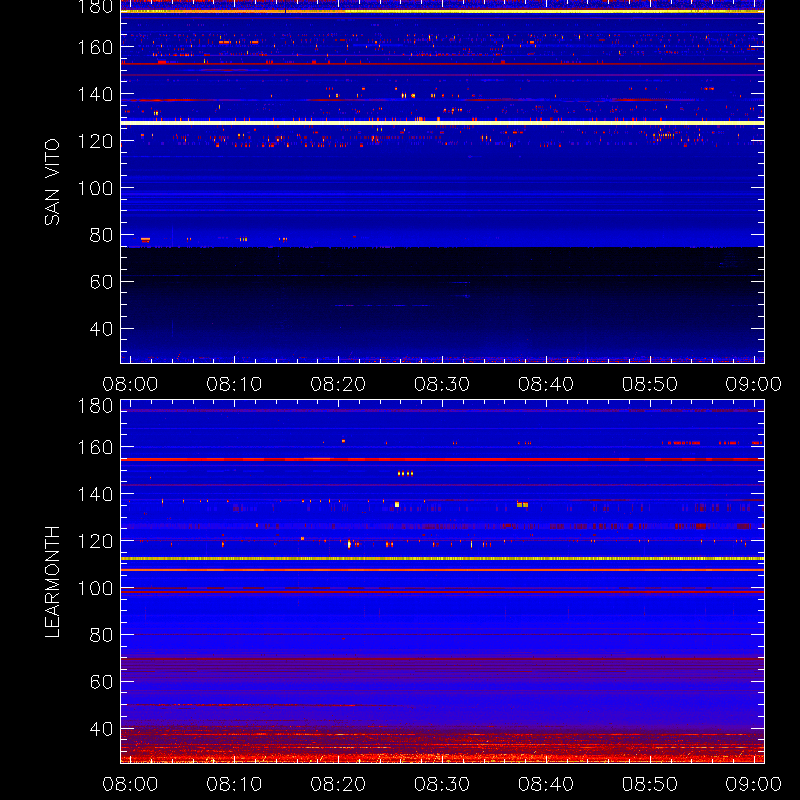Screen dimensions: 800x800
Task: Click the 08:30 time label under Learmonth plot
Action: pos(442,784)
